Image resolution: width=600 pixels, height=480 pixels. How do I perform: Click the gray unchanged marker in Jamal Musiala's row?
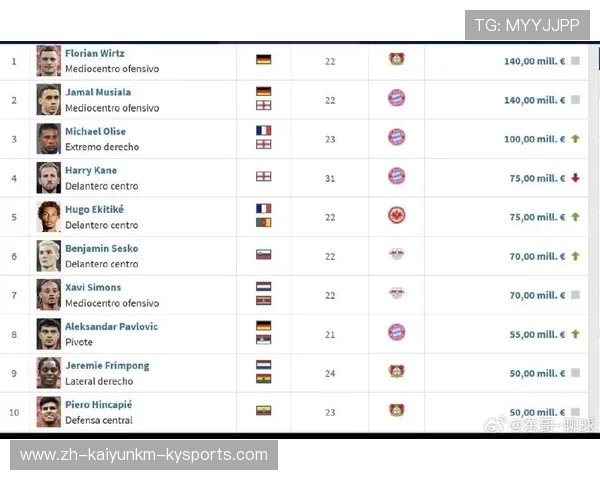(575, 100)
